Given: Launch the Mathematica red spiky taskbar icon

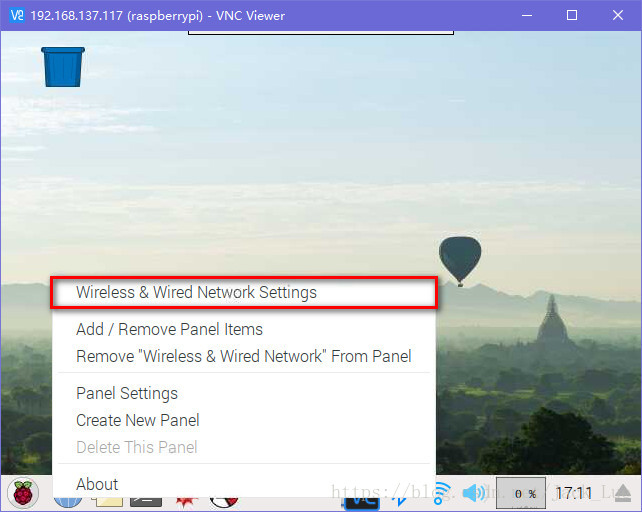Looking at the screenshot, I should click(x=187, y=501).
